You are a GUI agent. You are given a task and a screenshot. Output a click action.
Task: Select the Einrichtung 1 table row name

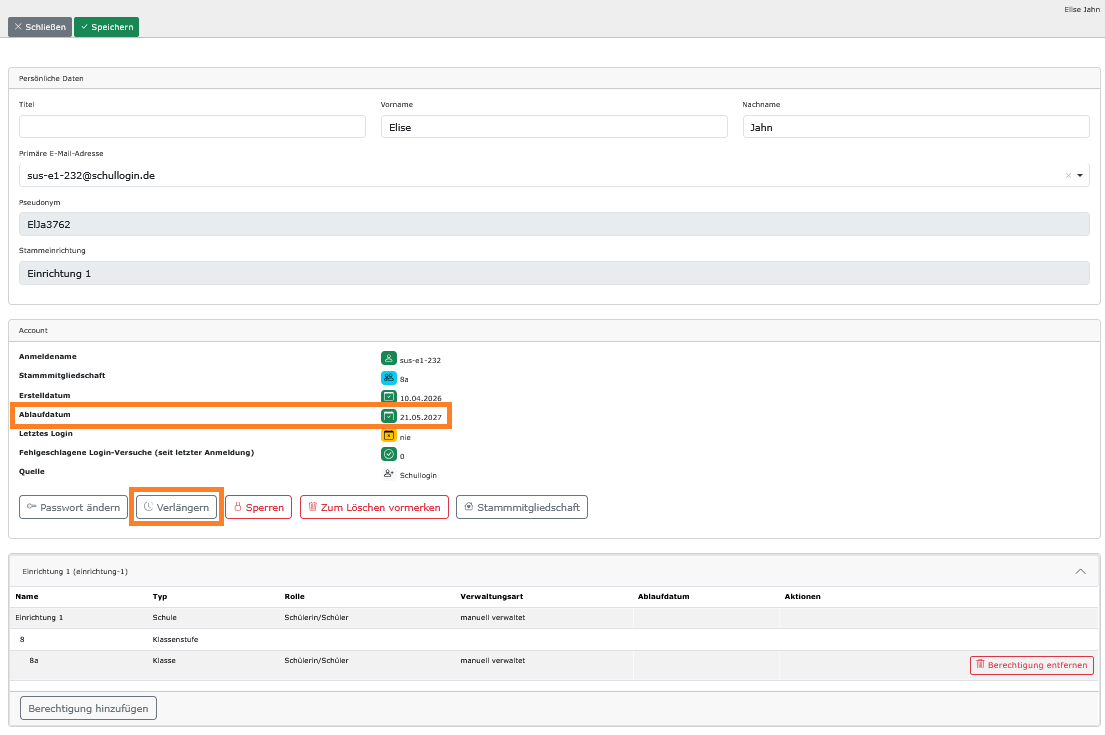tap(39, 617)
